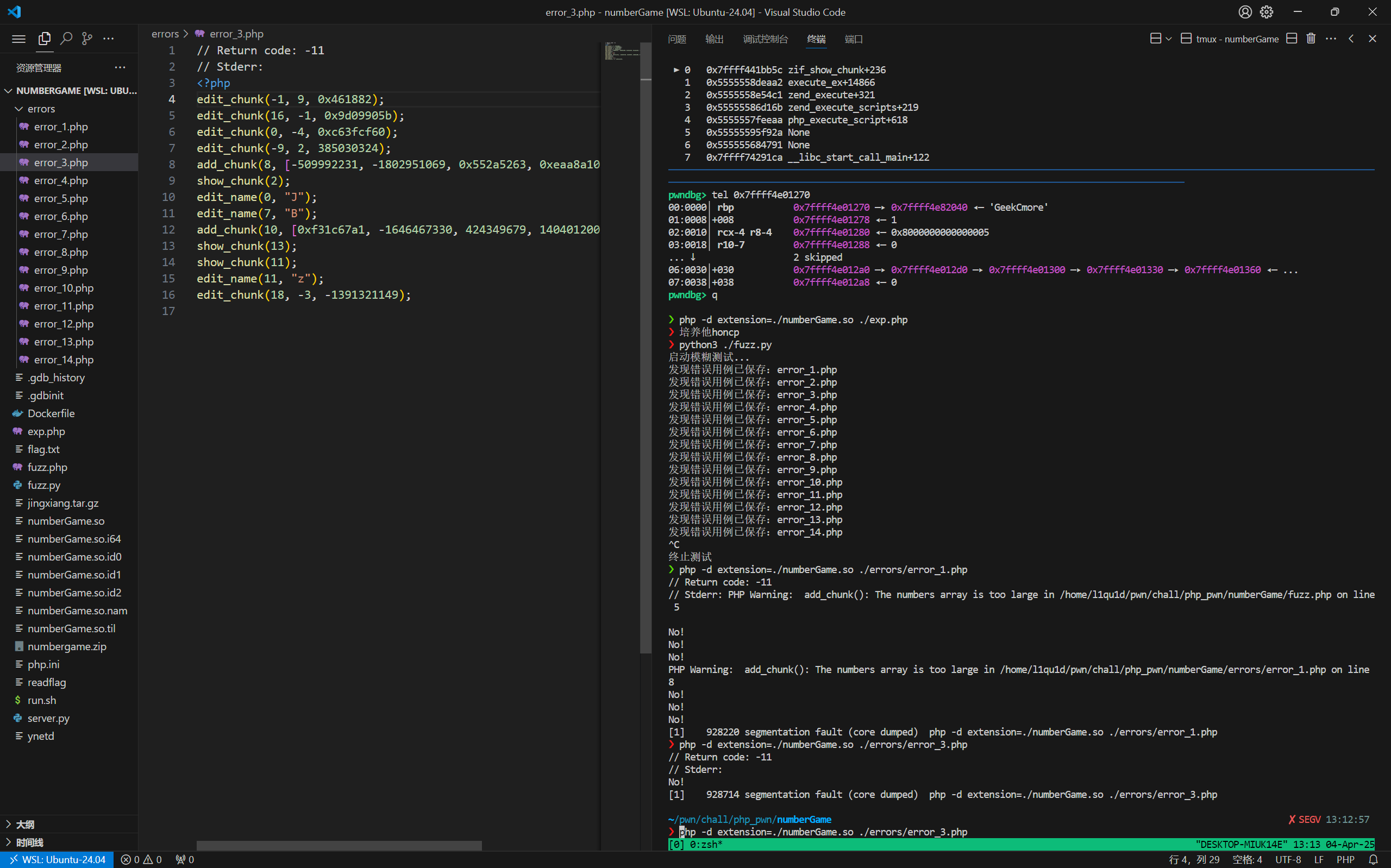Click errors breadcrumb segment
1391x868 pixels.
(x=165, y=34)
